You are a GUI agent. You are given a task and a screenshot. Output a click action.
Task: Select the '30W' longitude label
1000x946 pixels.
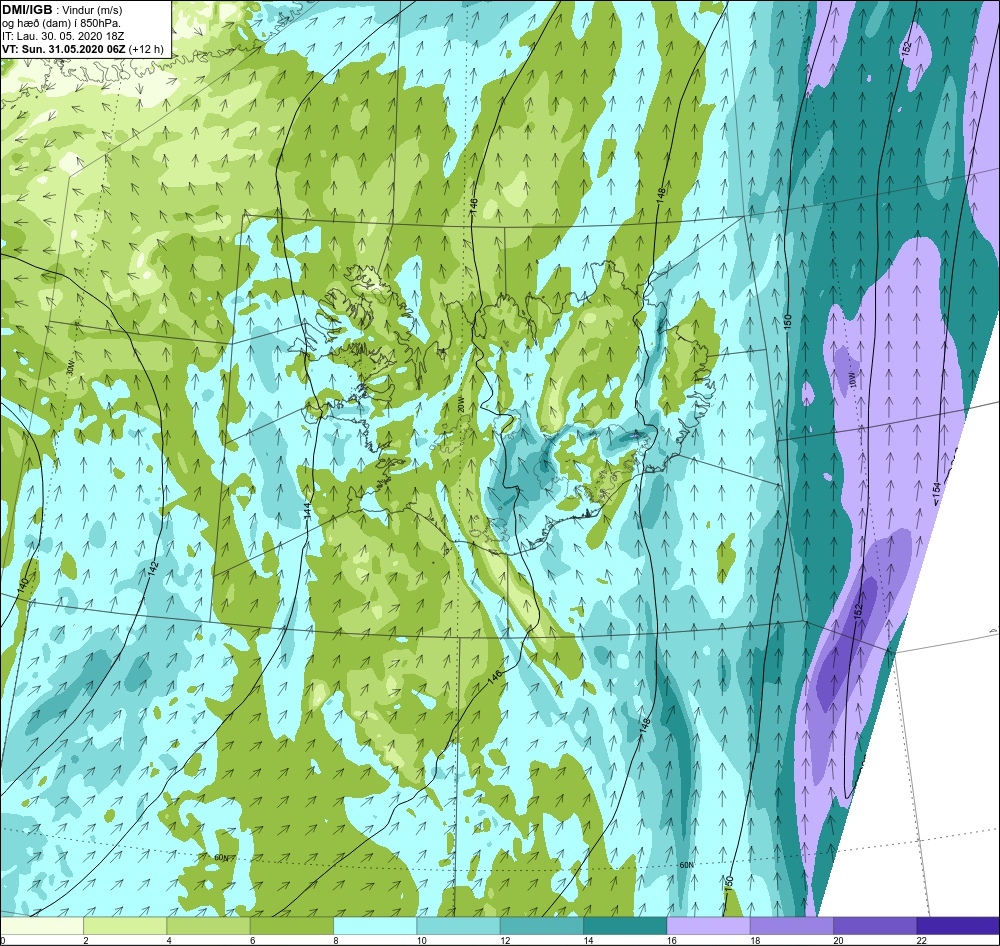point(70,368)
